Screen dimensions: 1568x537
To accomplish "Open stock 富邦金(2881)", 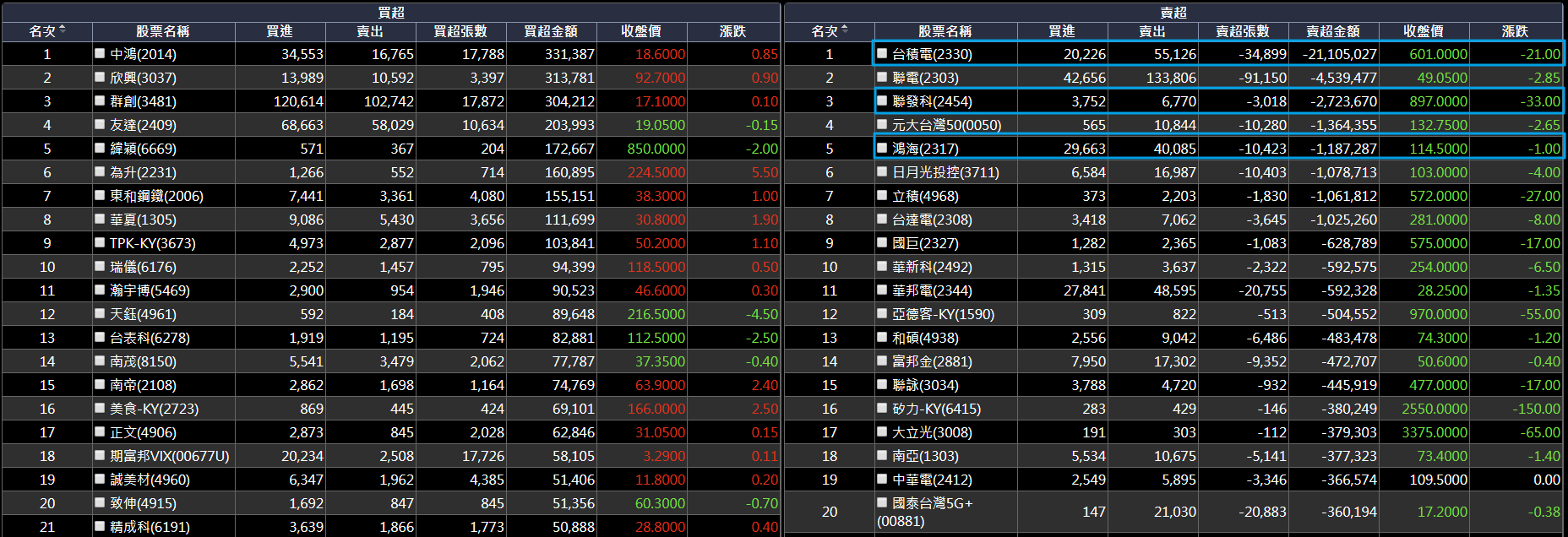I will coord(932,361).
